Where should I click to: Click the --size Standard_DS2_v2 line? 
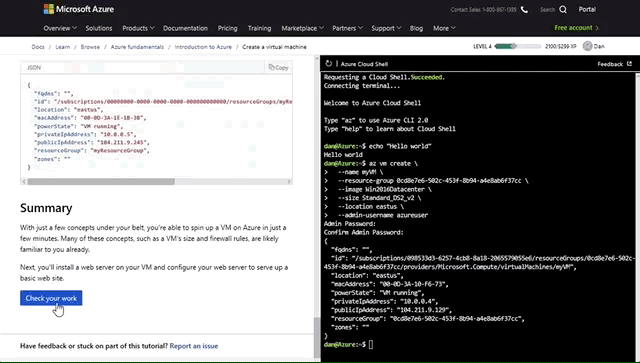coord(379,198)
